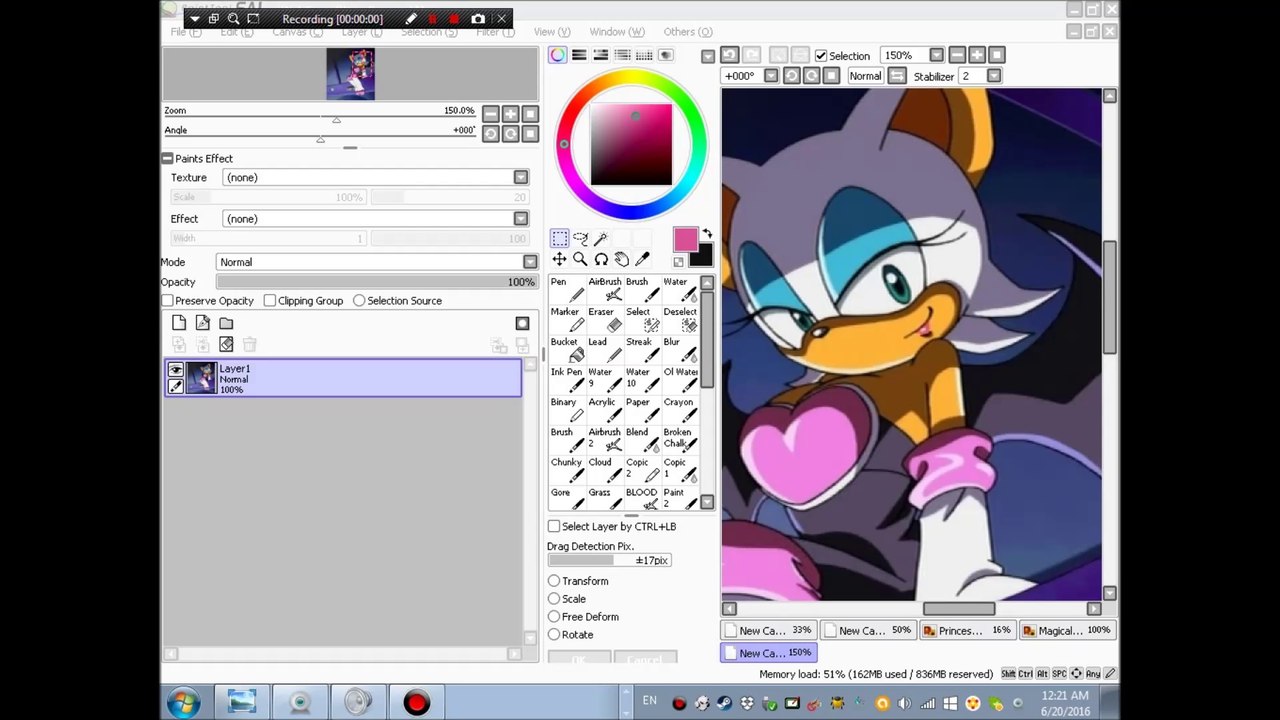Screen dimensions: 1280x720
Task: Open the Windows Start button
Action: coord(183,702)
